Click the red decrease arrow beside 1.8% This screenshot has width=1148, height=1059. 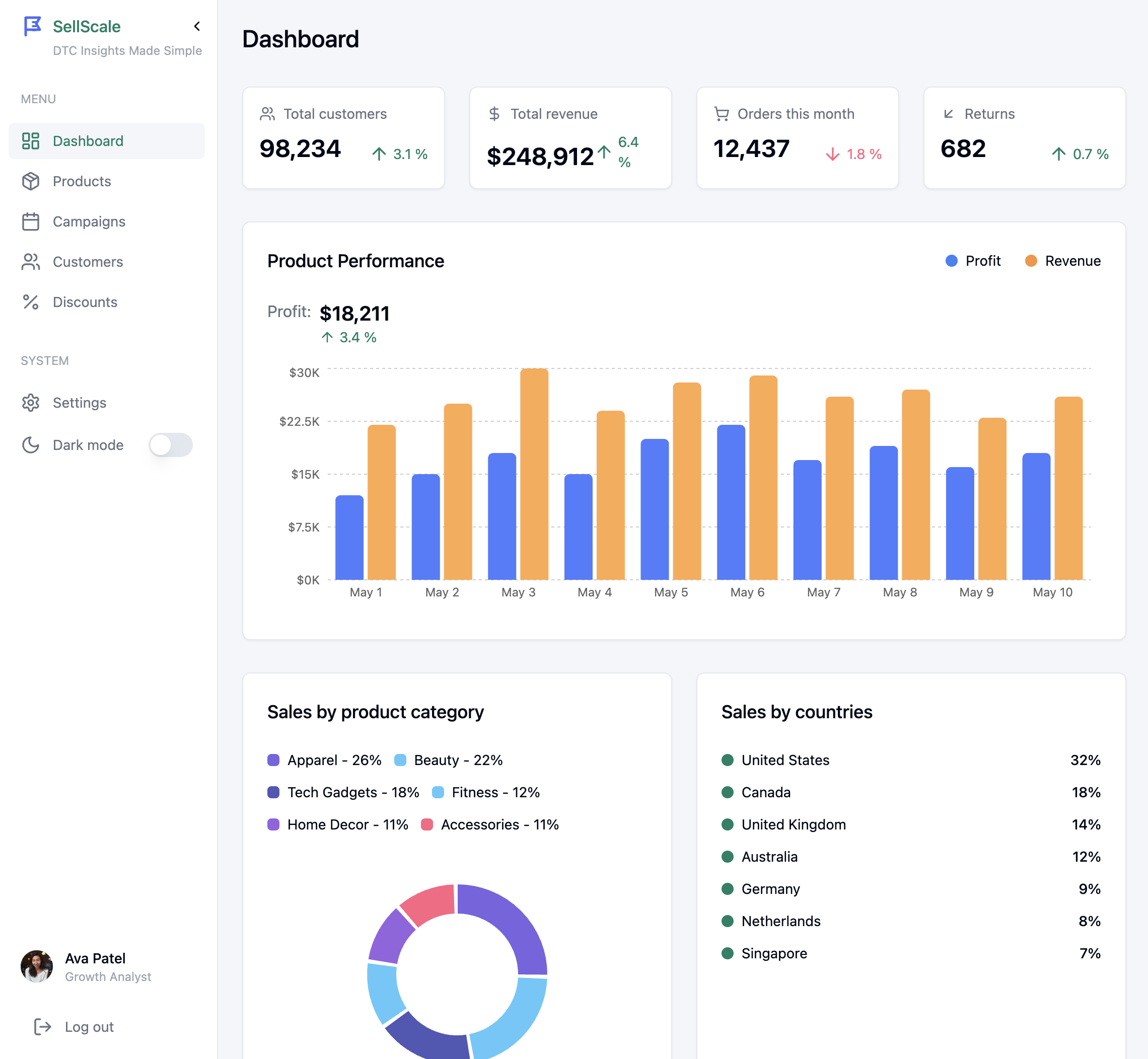coord(832,154)
